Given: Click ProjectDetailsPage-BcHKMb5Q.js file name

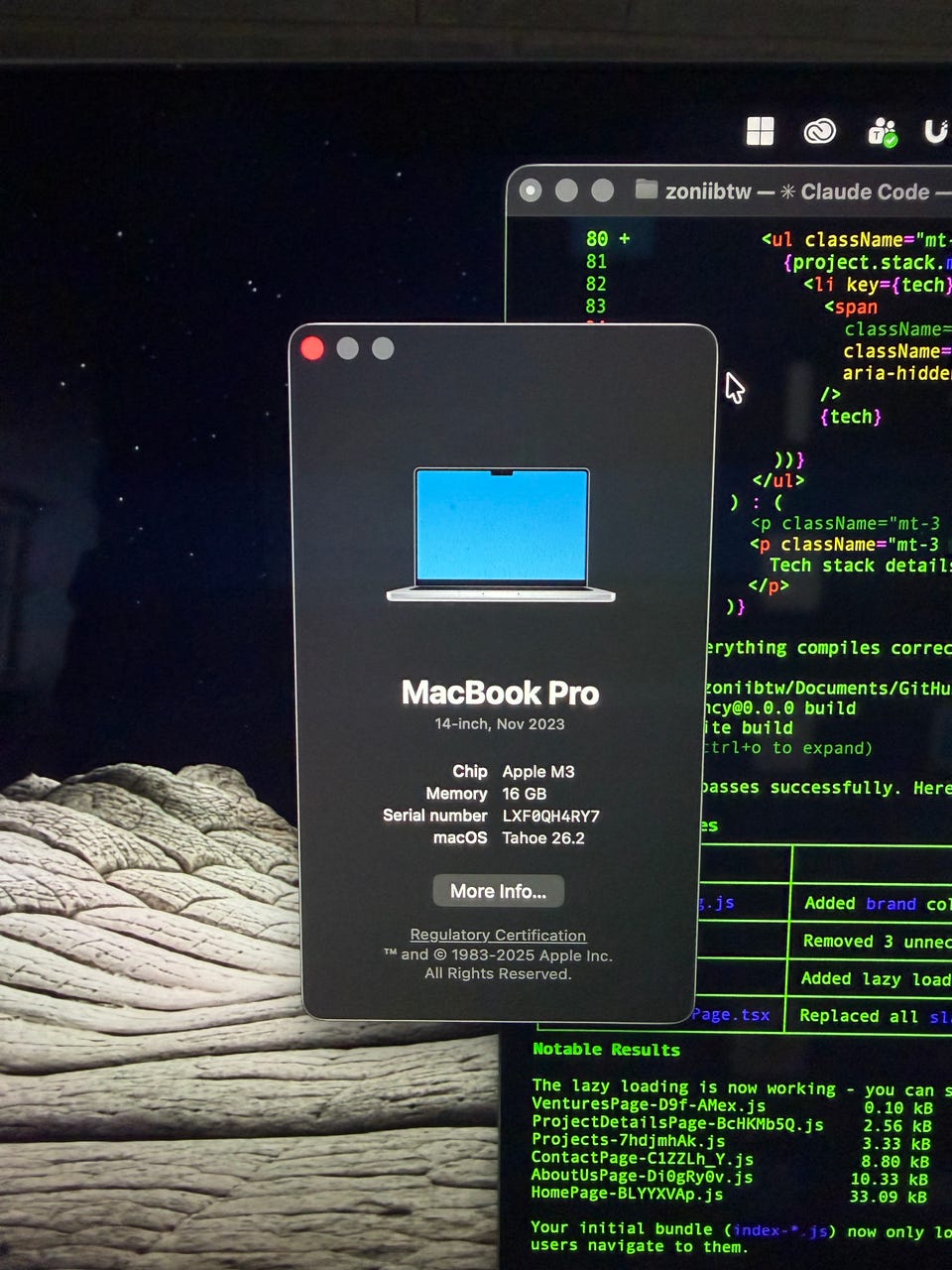Looking at the screenshot, I should tap(677, 1124).
